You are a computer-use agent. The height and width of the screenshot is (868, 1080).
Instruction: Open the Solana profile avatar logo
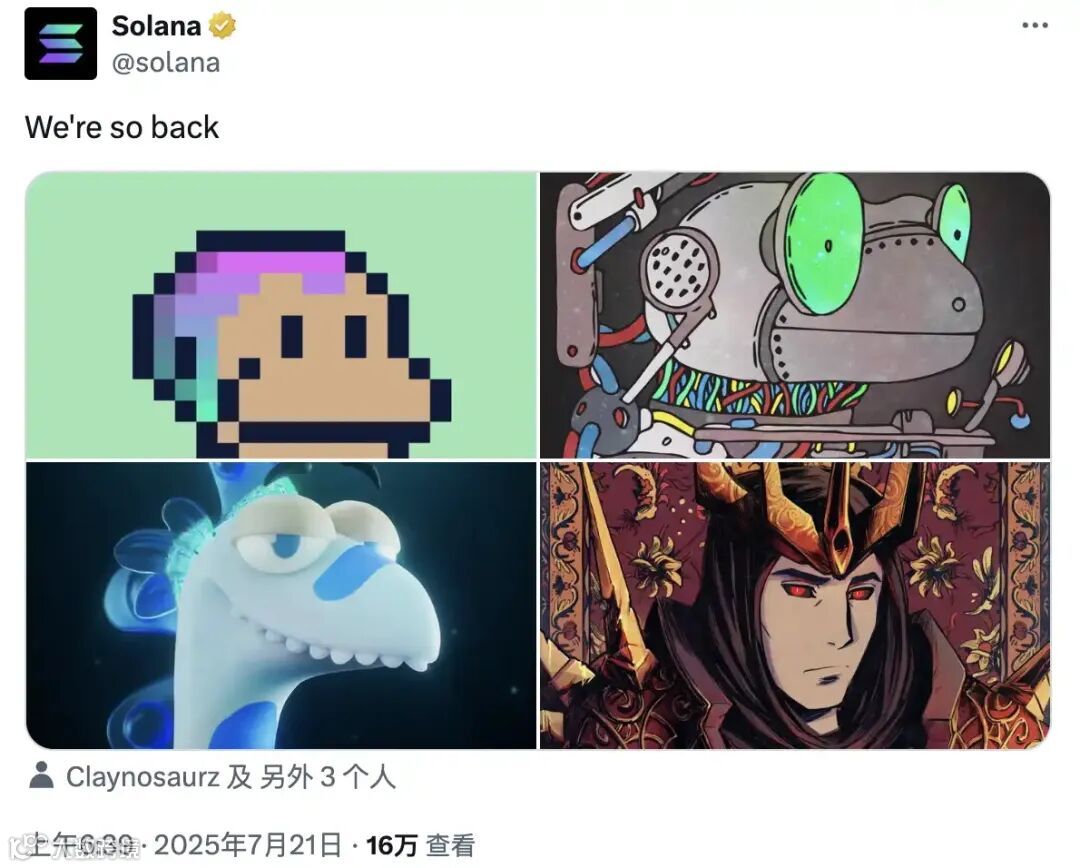pos(61,43)
